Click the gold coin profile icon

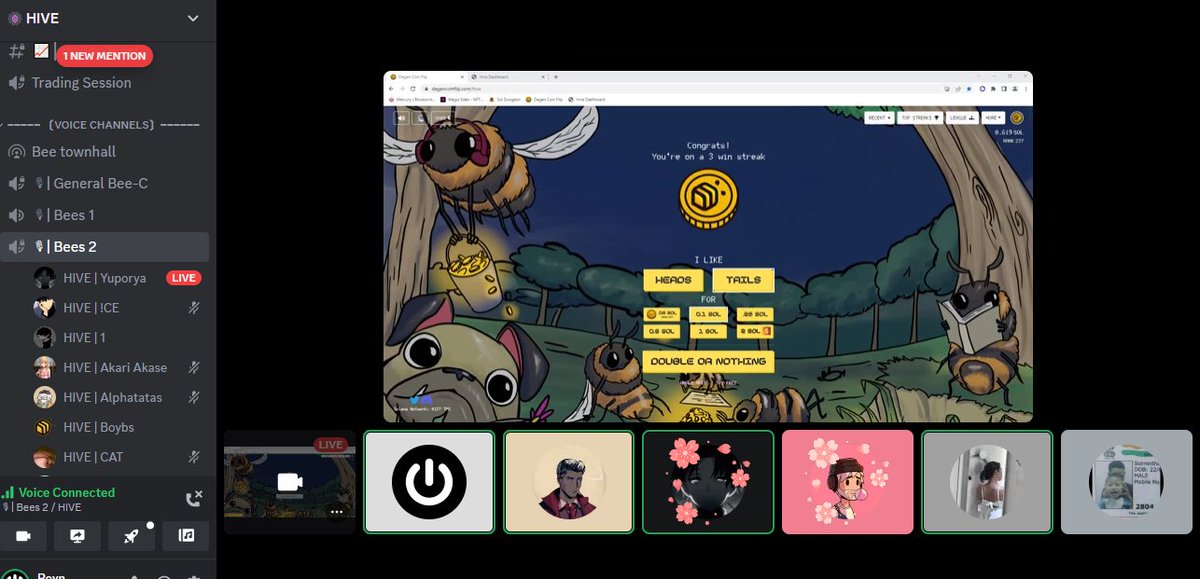[x=1017, y=117]
